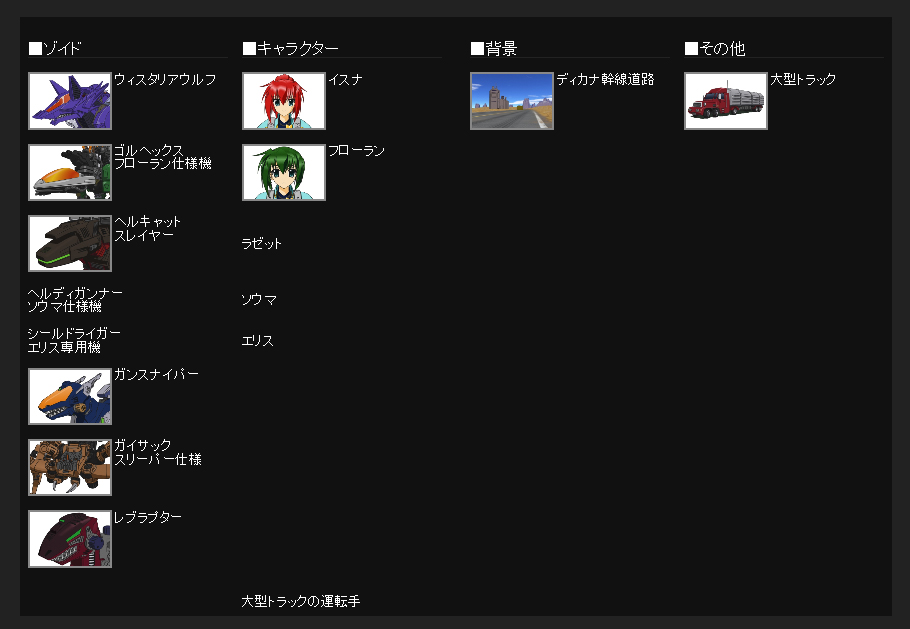Open the フローラン green-haired character portrait
Image resolution: width=910 pixels, height=629 pixels.
284,172
